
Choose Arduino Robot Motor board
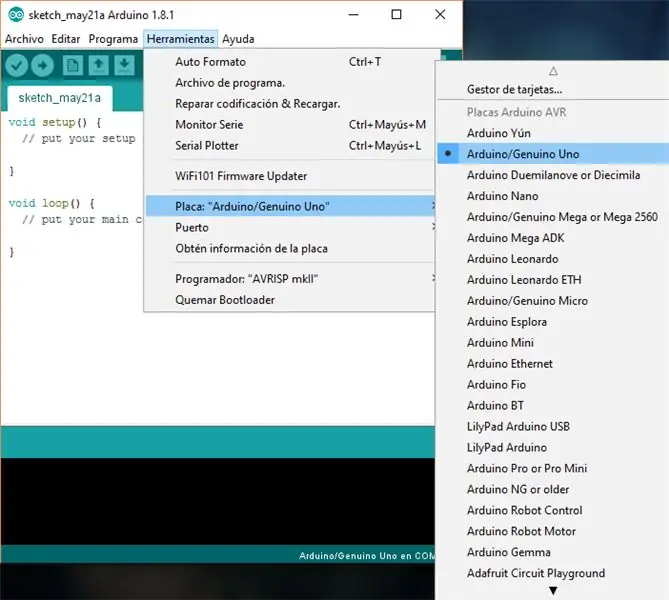tap(553, 531)
